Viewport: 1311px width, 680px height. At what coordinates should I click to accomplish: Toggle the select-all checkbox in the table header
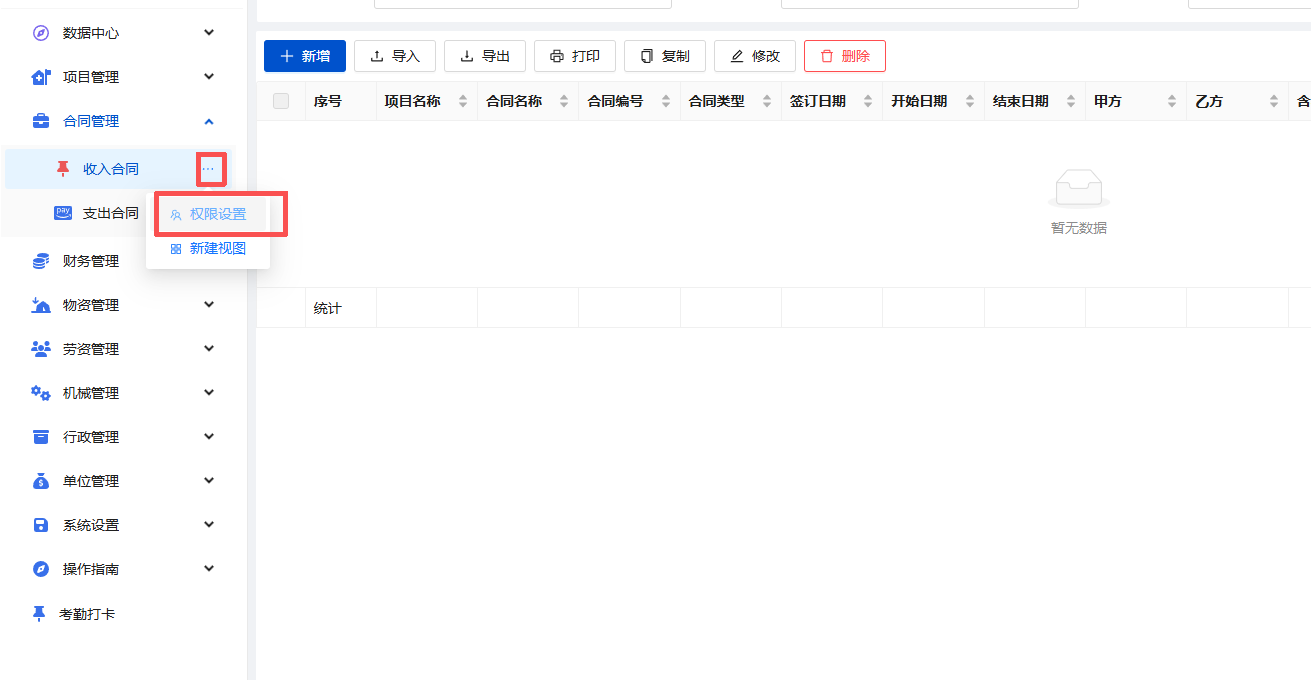(x=281, y=100)
